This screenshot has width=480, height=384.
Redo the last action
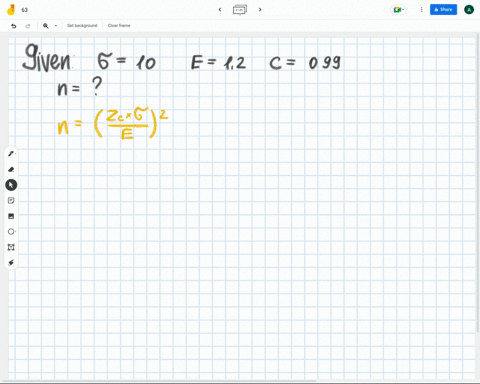pyautogui.click(x=28, y=26)
